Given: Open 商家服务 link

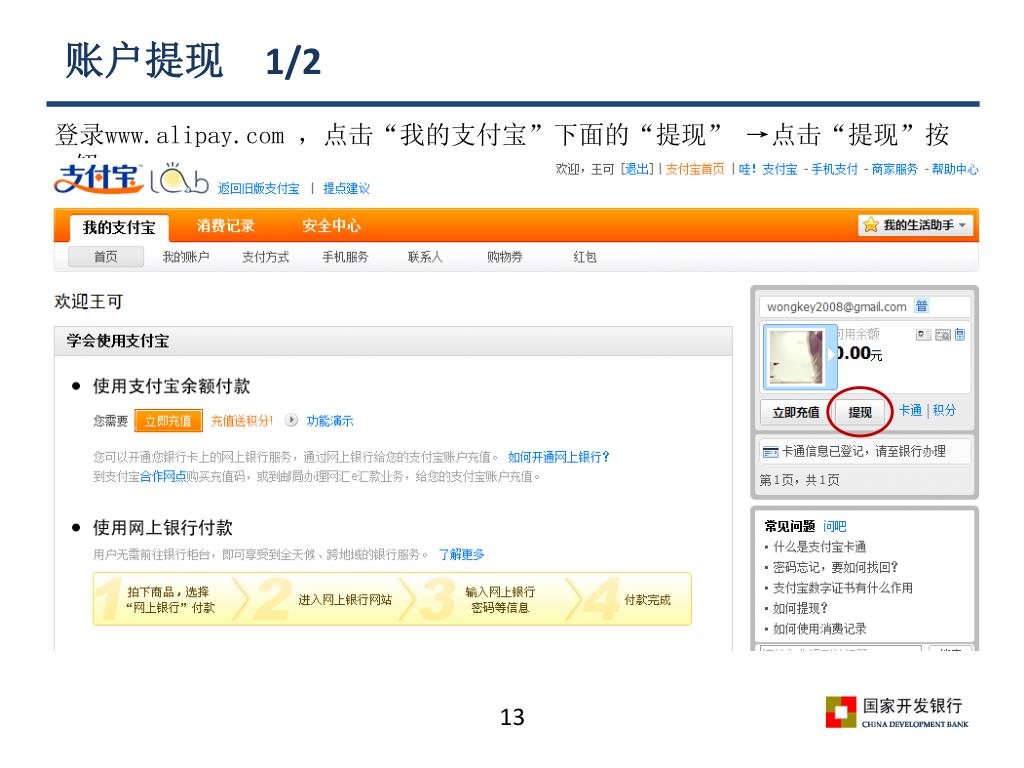Looking at the screenshot, I should tap(895, 169).
